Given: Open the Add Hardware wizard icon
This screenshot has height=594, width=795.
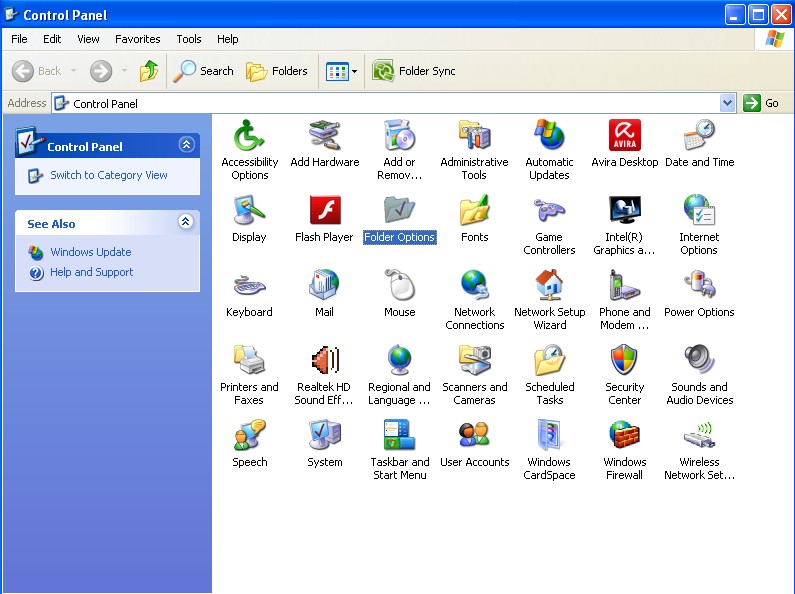Looking at the screenshot, I should 324,135.
